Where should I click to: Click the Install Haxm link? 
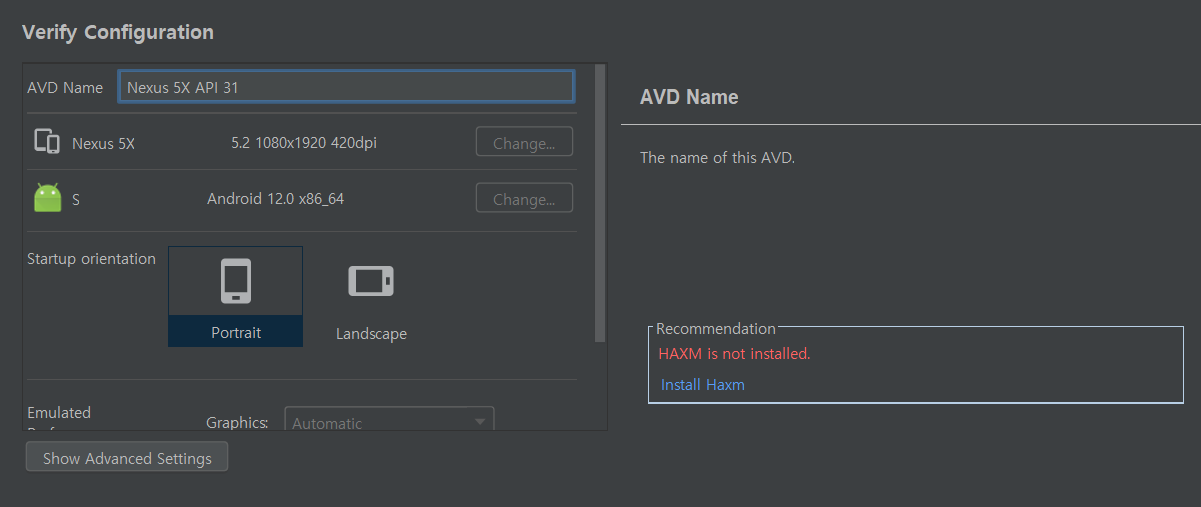coord(703,384)
